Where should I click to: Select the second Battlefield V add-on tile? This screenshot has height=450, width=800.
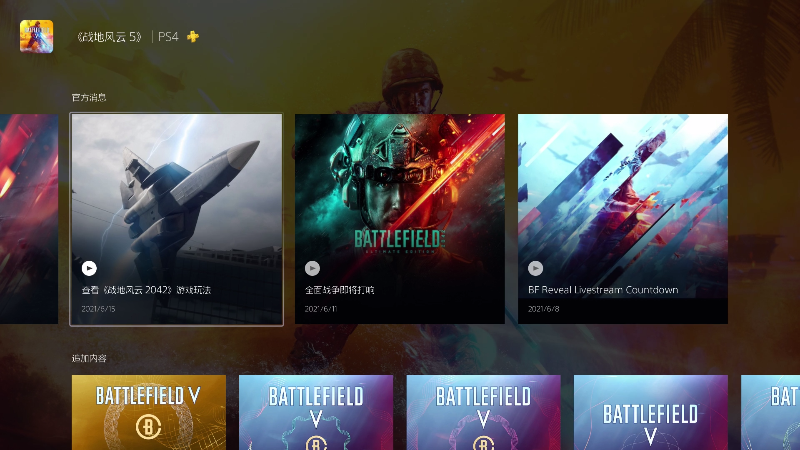(316, 412)
